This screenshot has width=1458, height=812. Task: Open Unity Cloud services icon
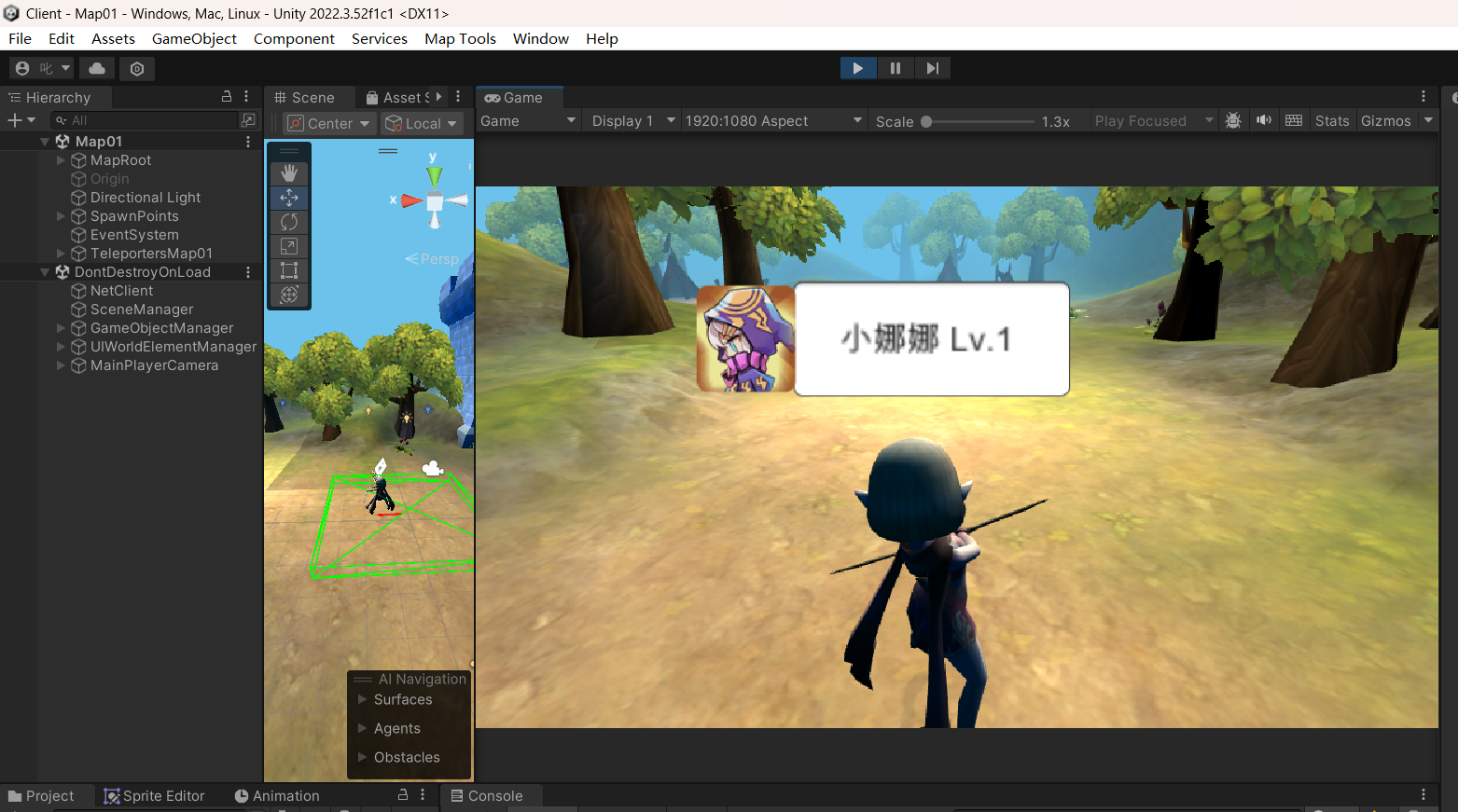[x=97, y=68]
